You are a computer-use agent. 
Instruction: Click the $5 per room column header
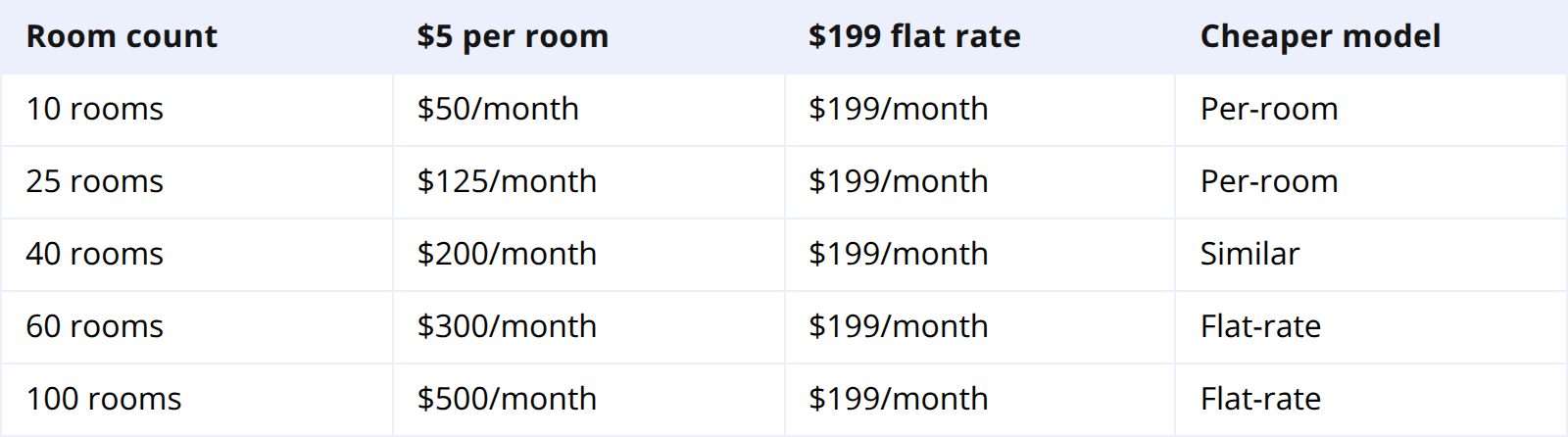[513, 36]
